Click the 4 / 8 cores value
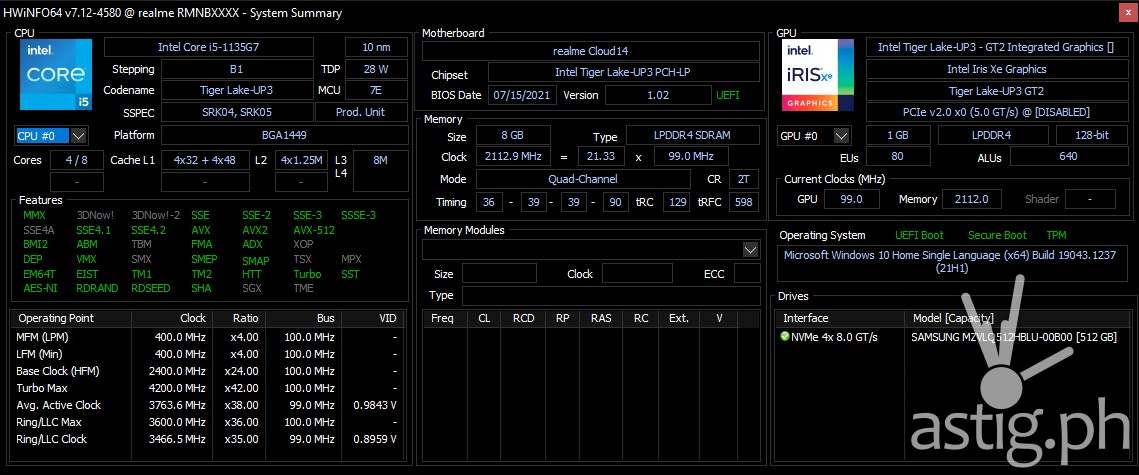 [x=78, y=161]
